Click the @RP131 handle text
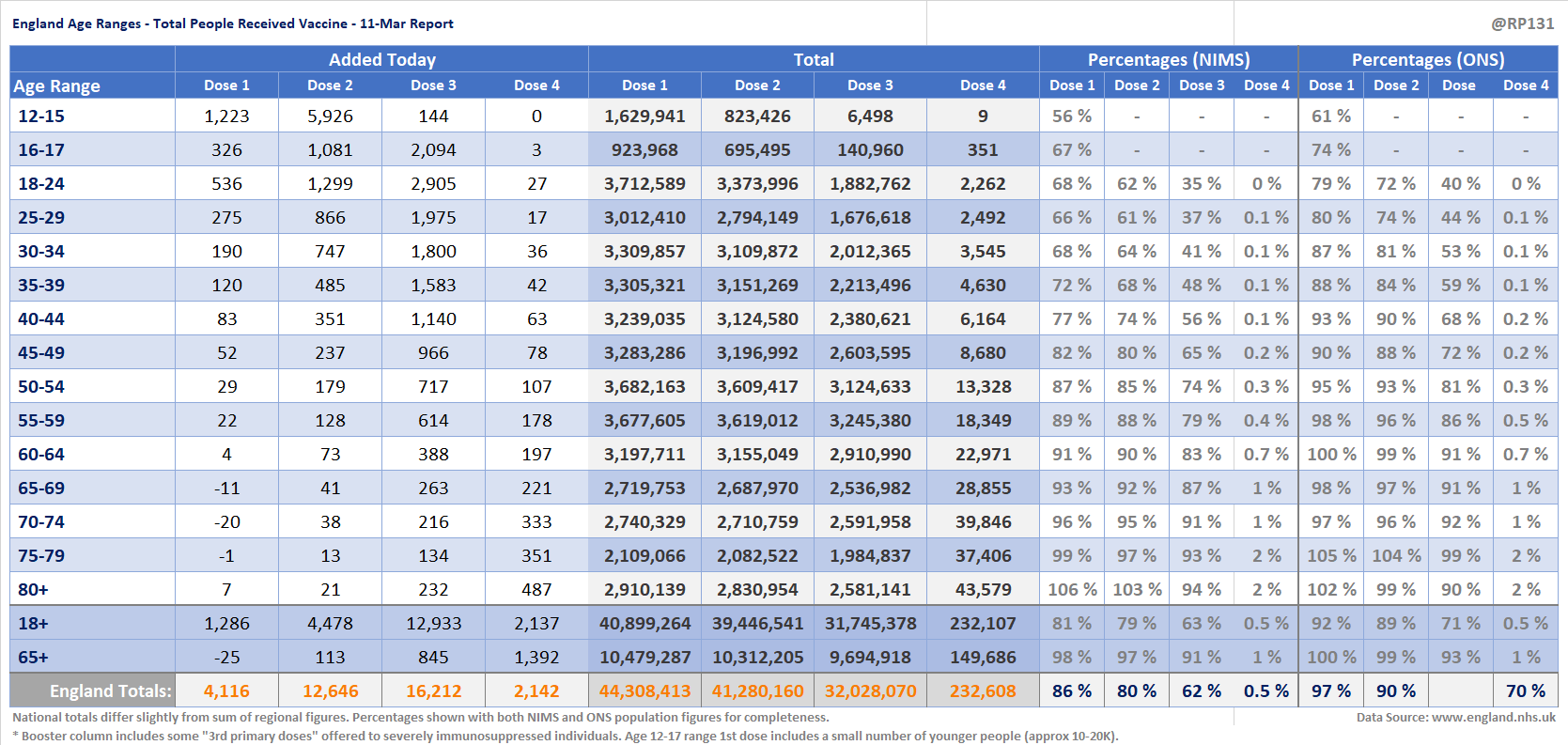The width and height of the screenshot is (1568, 745). tap(1522, 23)
